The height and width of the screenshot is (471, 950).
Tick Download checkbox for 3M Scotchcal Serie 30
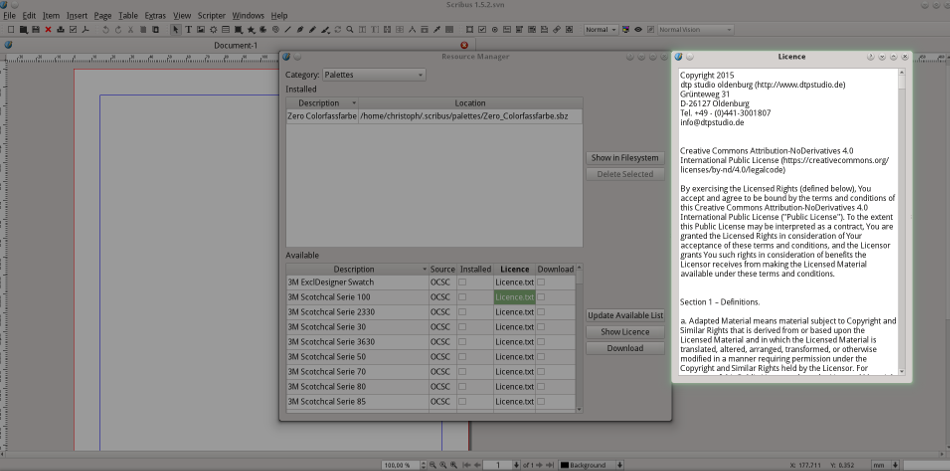click(542, 327)
